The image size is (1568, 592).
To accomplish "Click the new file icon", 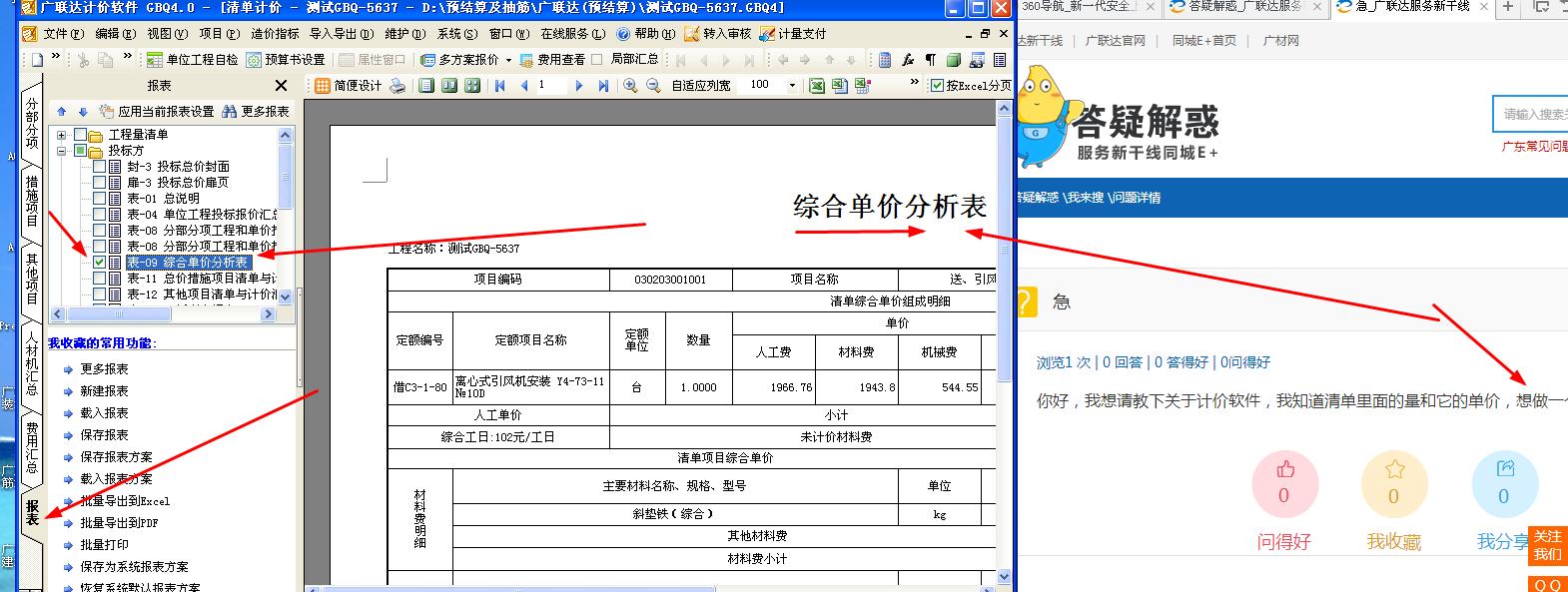I will click(x=37, y=60).
